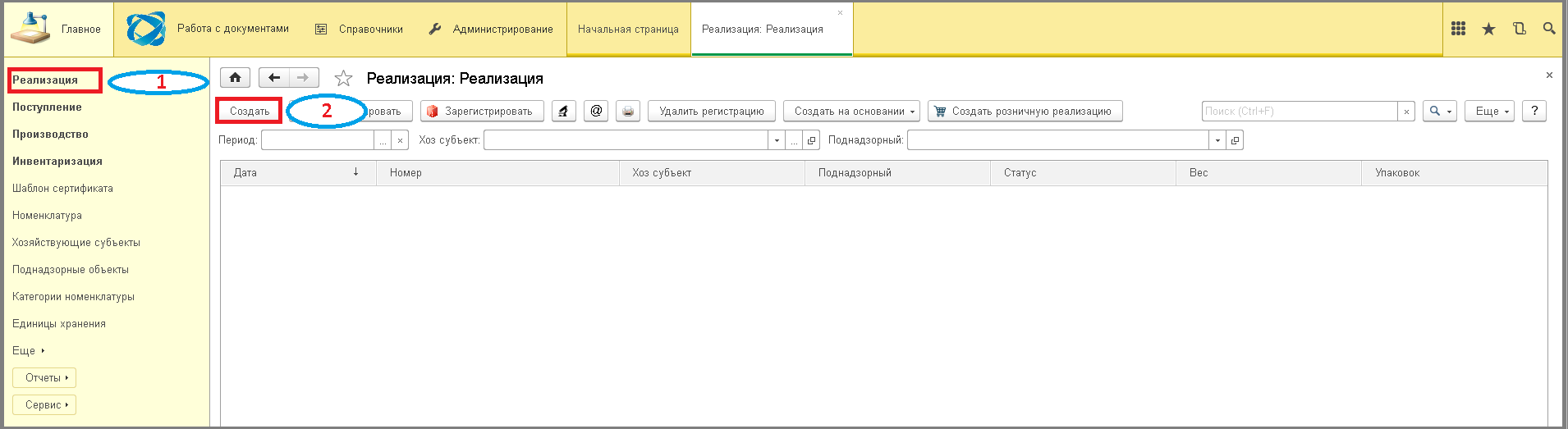Click the Хоз субъект column header
The width and height of the screenshot is (1568, 429).
[x=712, y=173]
